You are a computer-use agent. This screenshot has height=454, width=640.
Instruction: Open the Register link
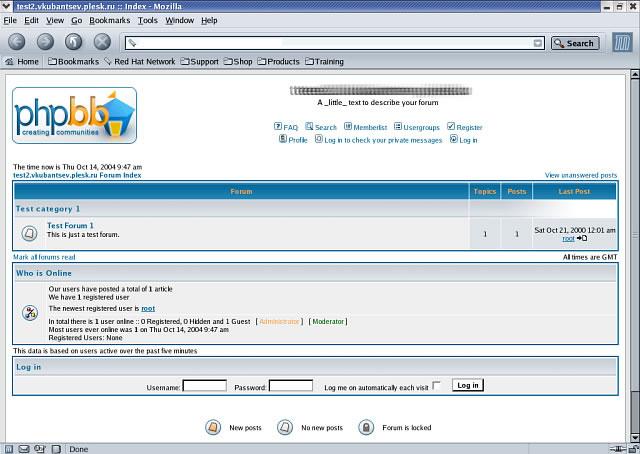(464, 127)
